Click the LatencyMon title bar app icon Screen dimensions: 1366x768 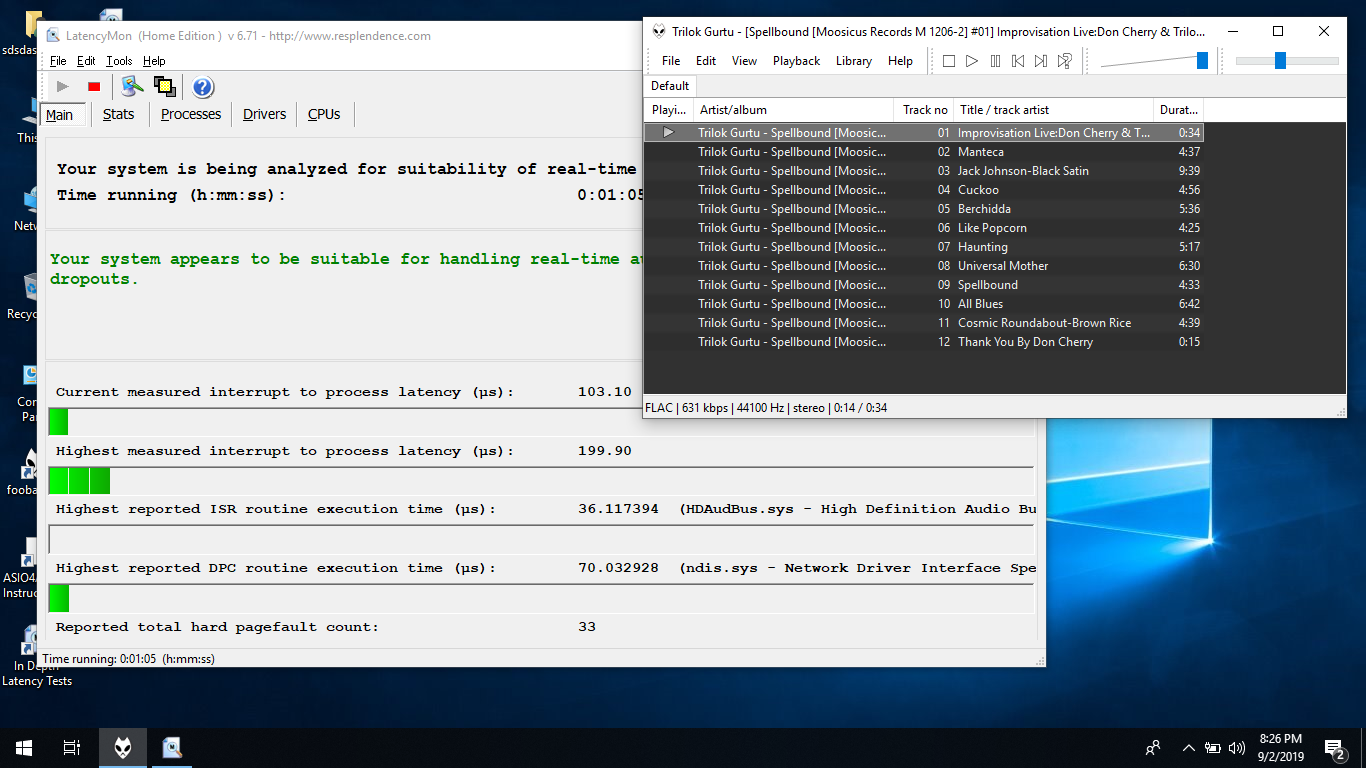(53, 36)
